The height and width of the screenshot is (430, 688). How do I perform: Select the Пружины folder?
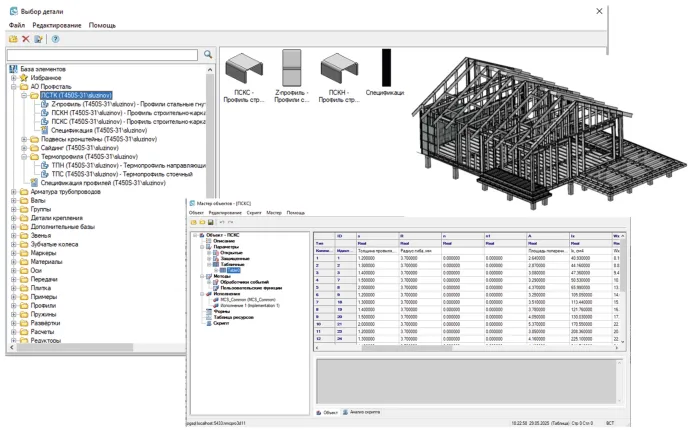[x=43, y=315]
